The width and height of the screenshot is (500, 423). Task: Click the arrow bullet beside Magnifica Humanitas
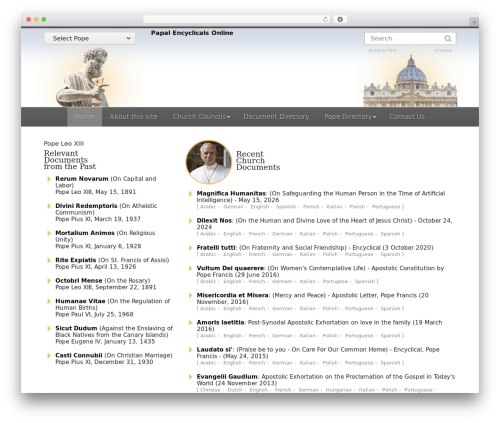[x=190, y=194]
